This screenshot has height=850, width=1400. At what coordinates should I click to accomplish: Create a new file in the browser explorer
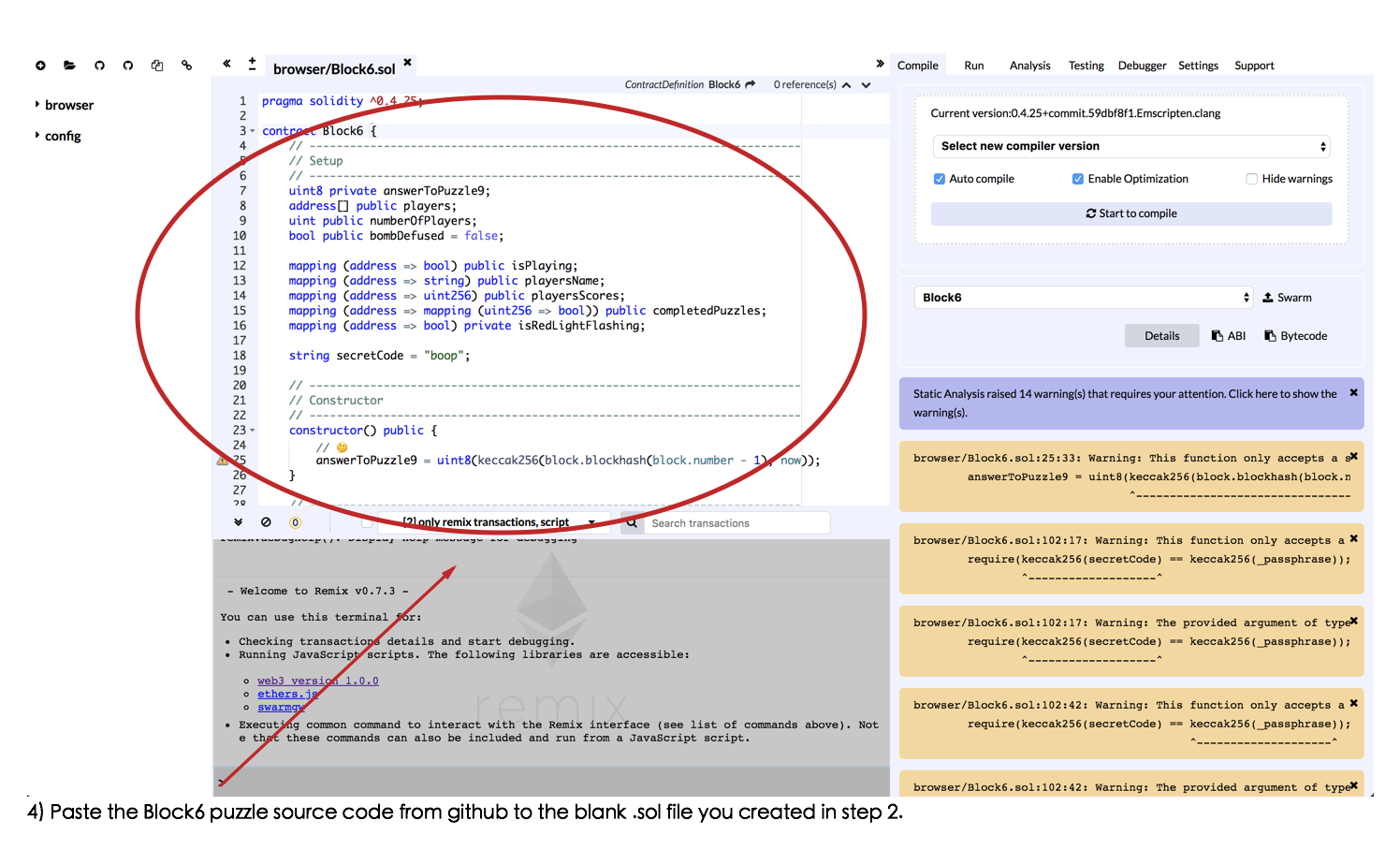[x=40, y=66]
